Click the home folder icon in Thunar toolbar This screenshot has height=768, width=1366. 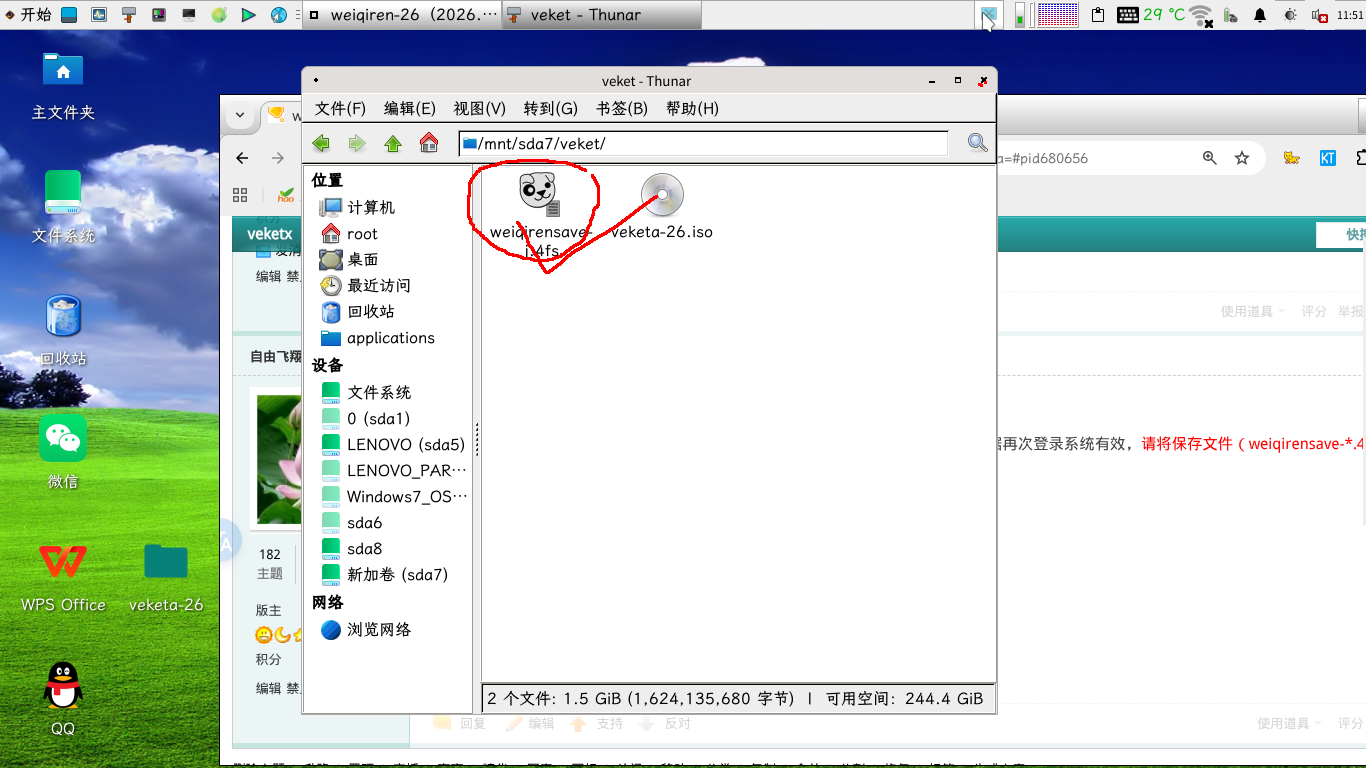click(429, 143)
